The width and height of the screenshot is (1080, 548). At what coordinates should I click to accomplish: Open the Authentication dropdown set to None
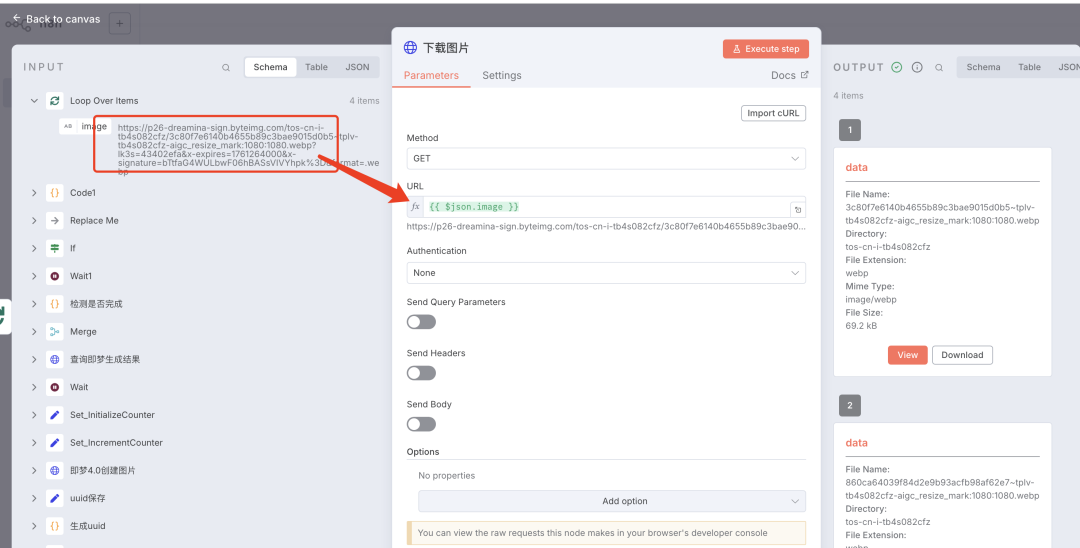(605, 273)
